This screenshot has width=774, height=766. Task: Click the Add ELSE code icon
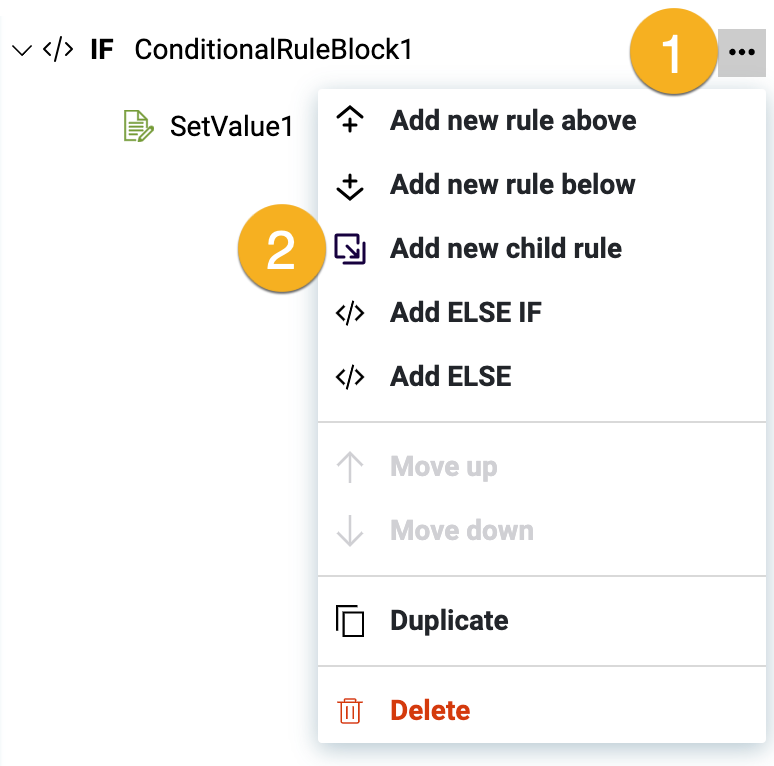point(350,377)
